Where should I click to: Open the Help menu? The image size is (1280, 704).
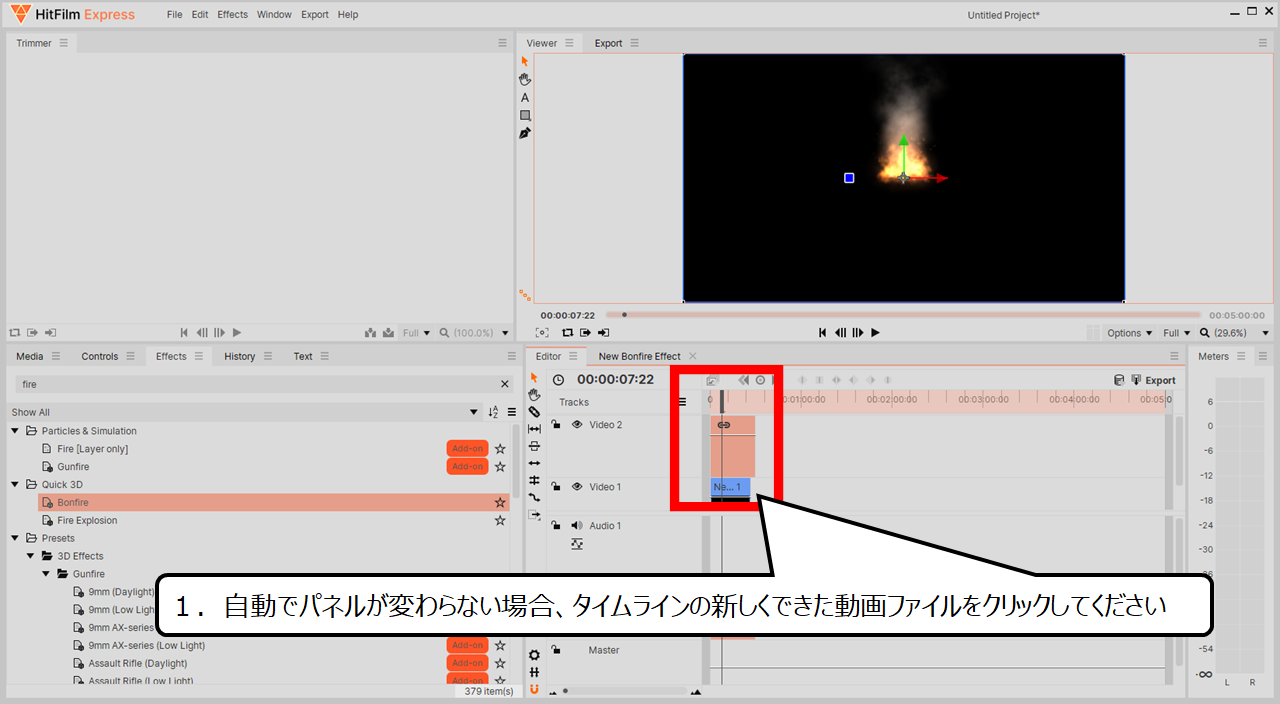[348, 15]
